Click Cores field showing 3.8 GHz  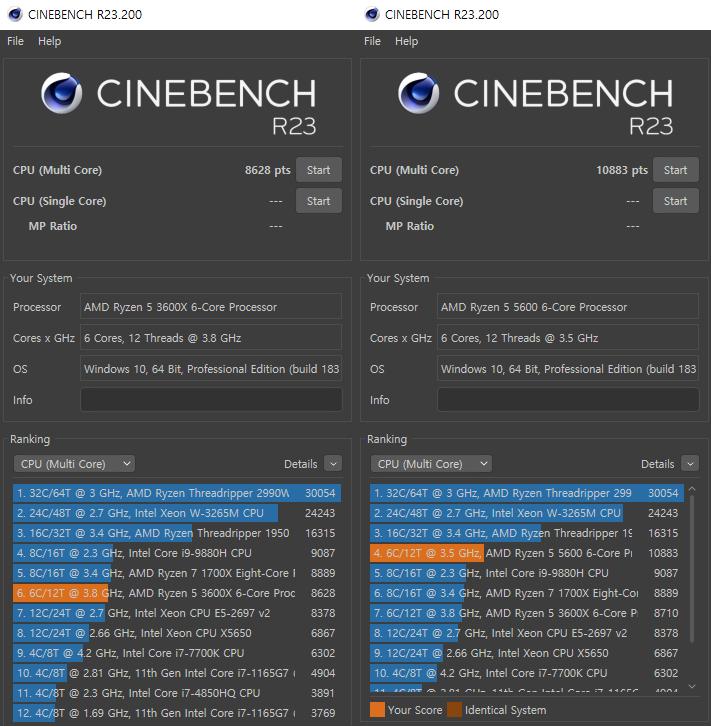(x=211, y=338)
